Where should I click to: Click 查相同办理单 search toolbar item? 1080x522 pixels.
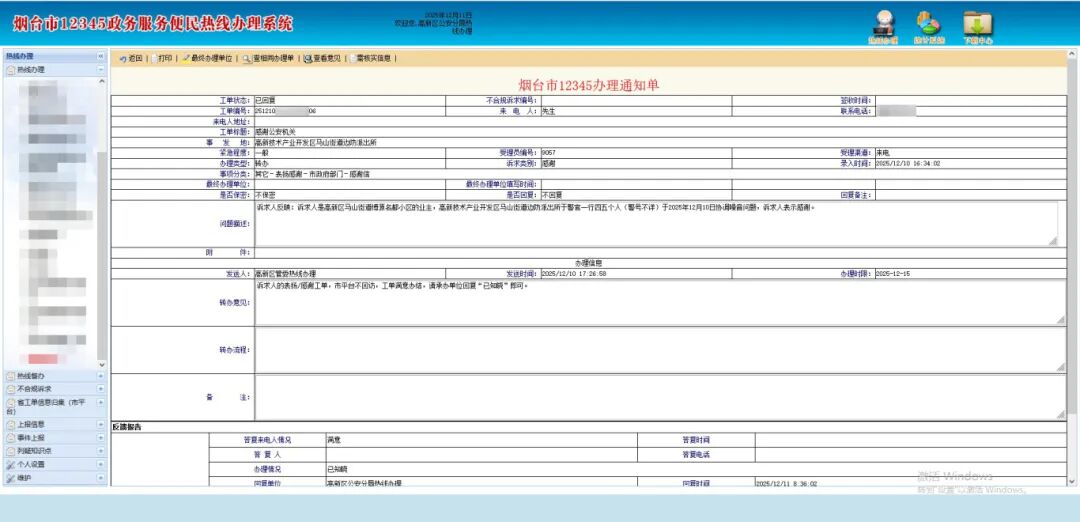tap(268, 59)
